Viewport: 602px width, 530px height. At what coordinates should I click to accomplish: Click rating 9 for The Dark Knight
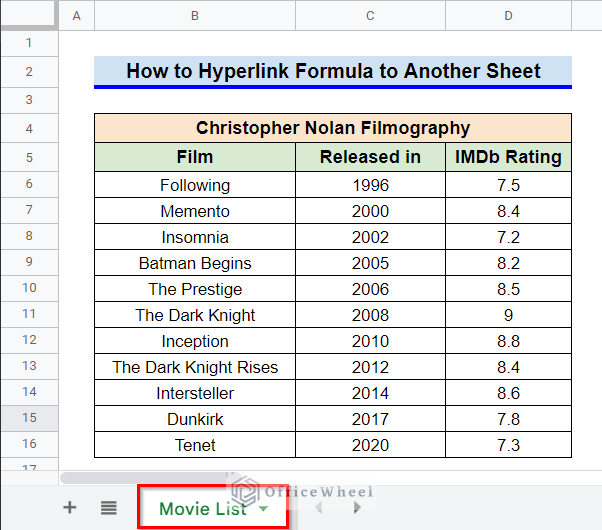[508, 315]
